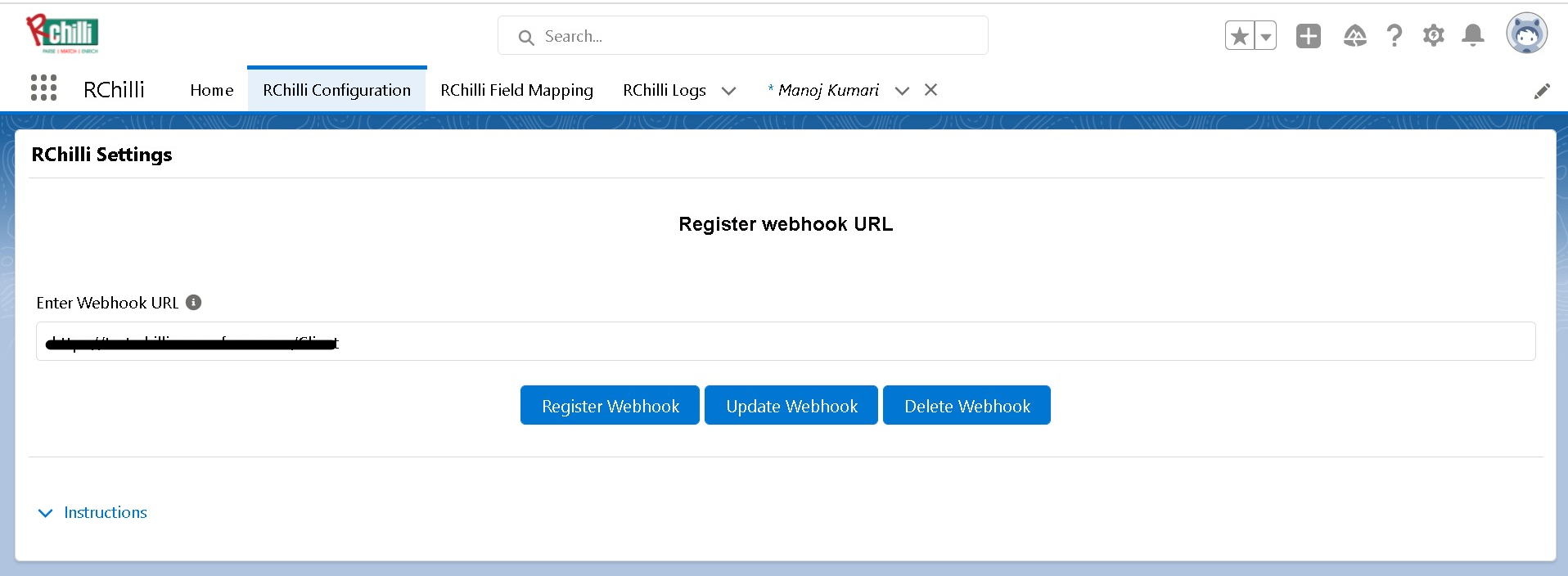The image size is (1568, 576).
Task: Open the Notifications bell
Action: [1472, 36]
